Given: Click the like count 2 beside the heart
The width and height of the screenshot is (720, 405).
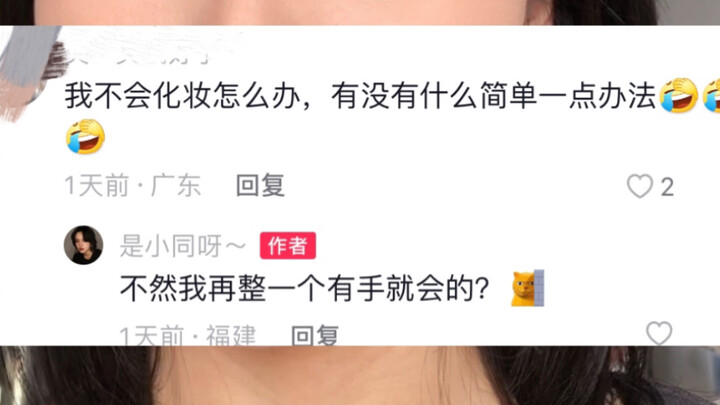Looking at the screenshot, I should (x=667, y=187).
